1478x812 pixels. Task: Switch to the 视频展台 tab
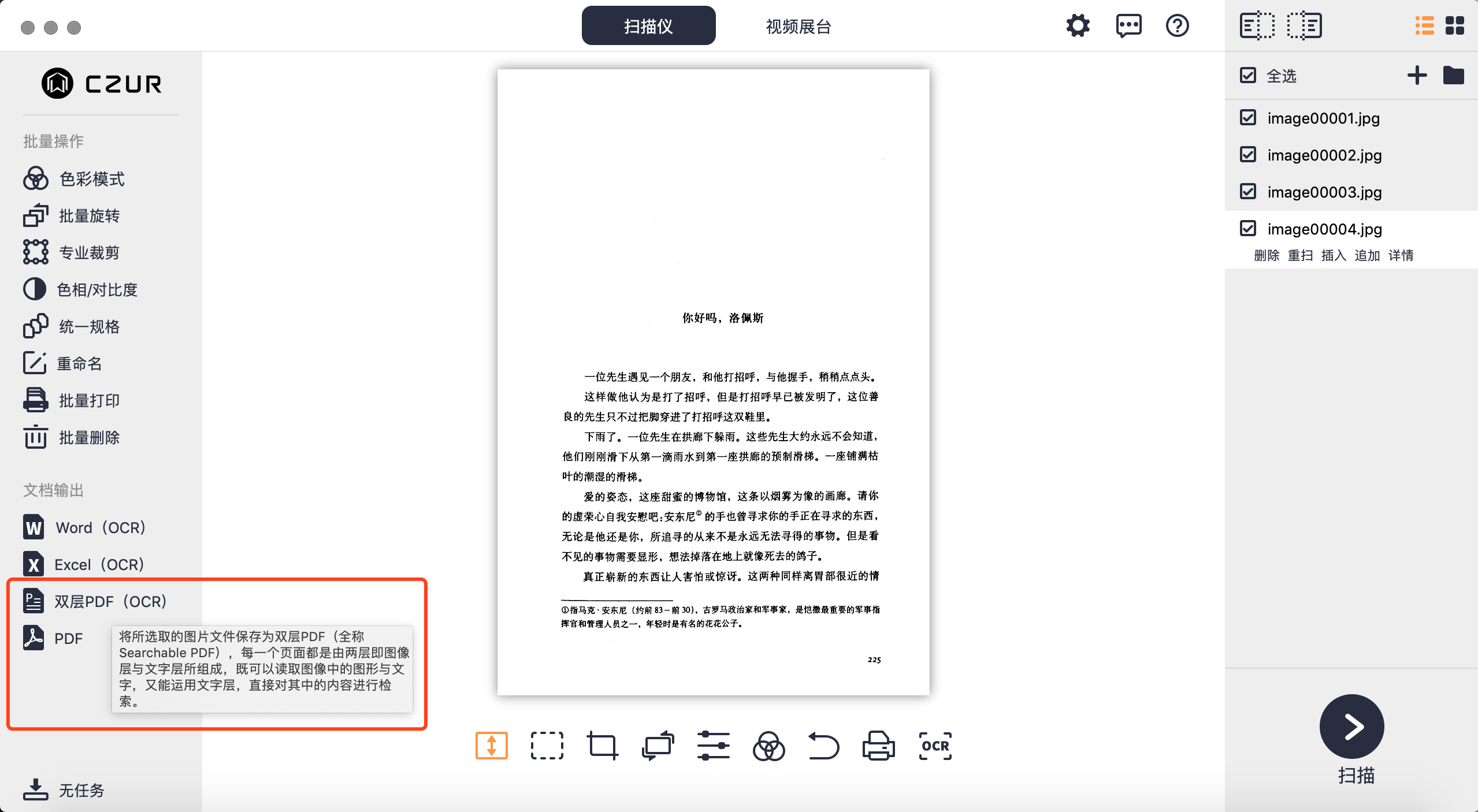[x=797, y=25]
